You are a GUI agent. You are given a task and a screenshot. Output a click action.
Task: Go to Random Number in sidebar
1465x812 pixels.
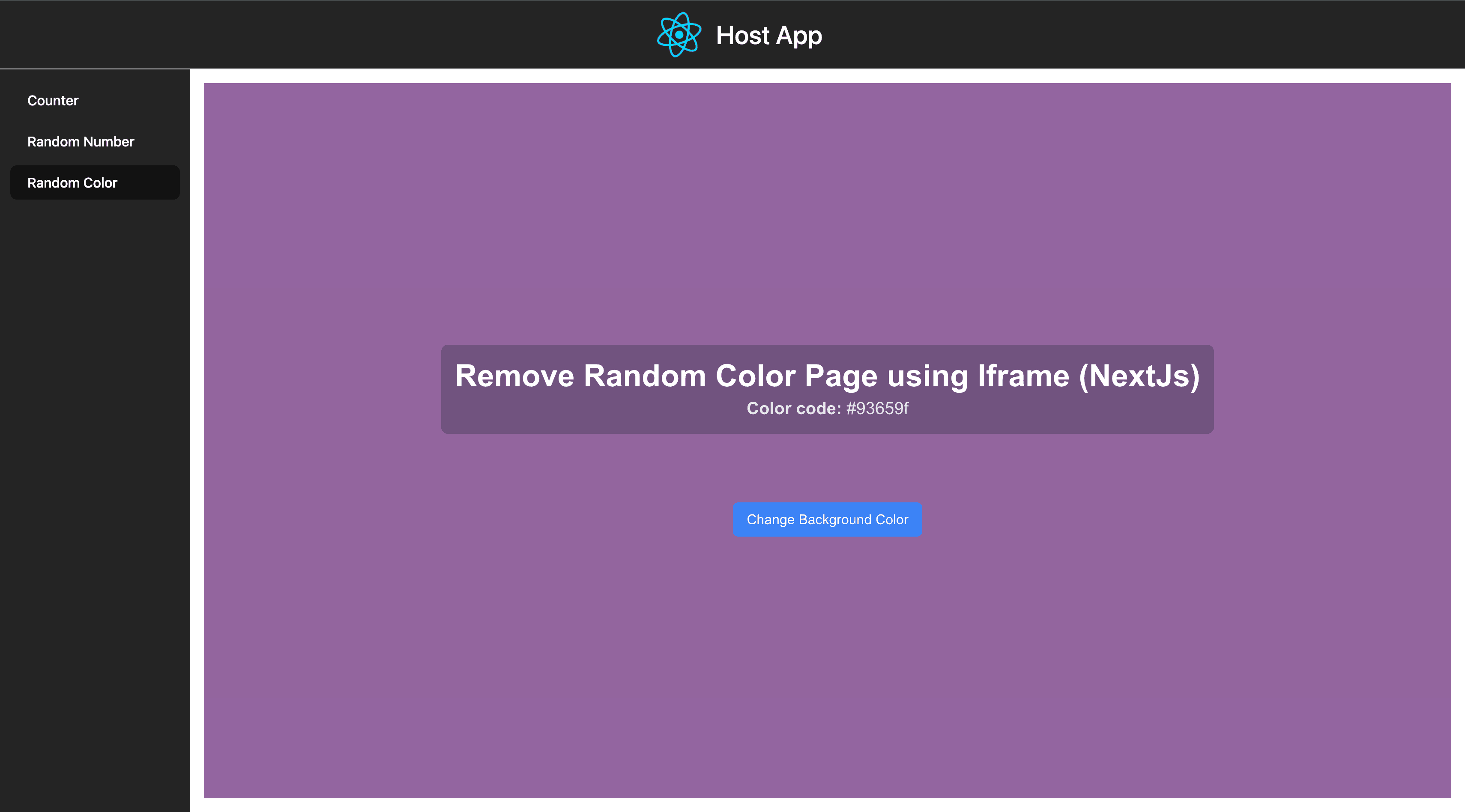pyautogui.click(x=95, y=142)
